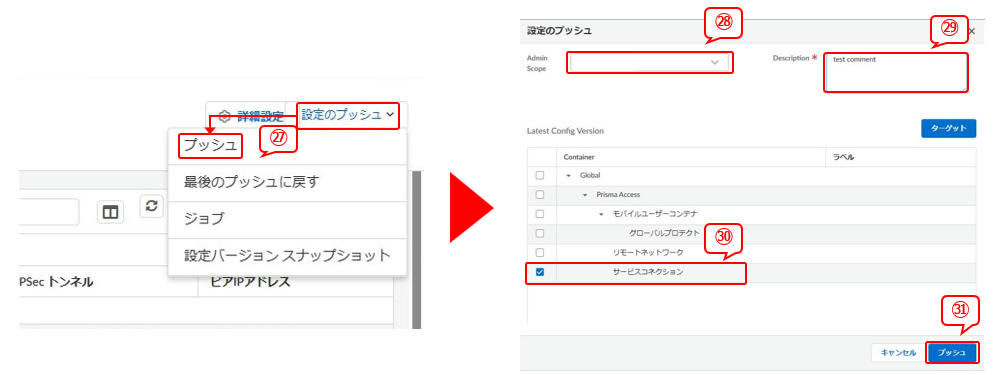Check the Prisma Access checkbox
This screenshot has height=375, width=994.
(540, 194)
